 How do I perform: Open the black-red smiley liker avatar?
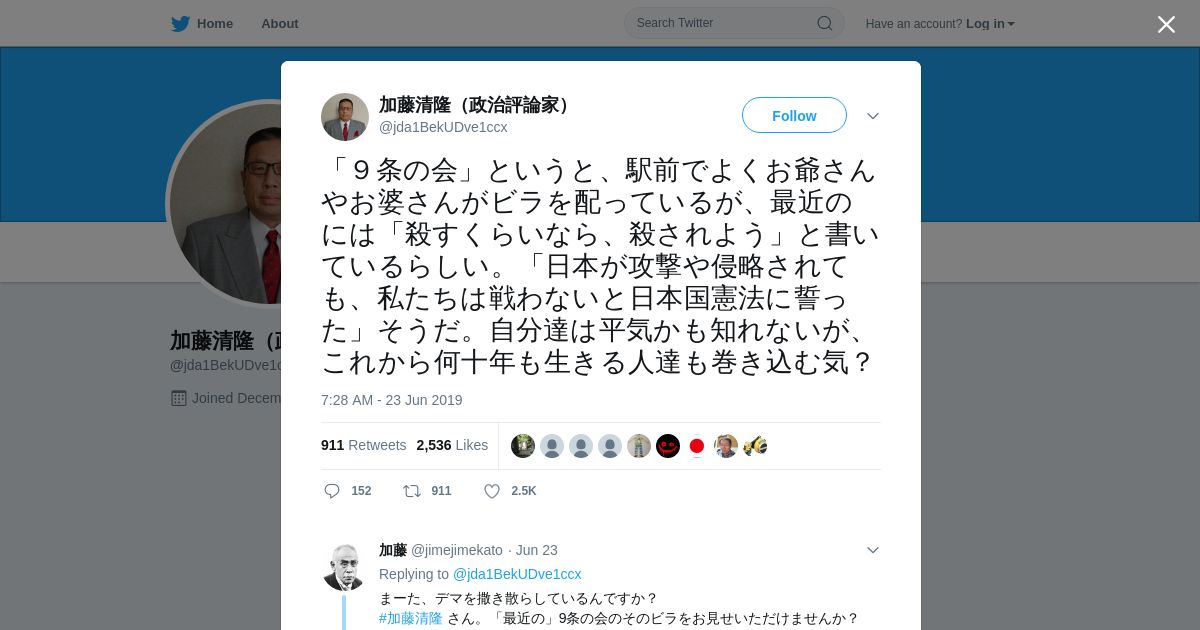(x=668, y=446)
